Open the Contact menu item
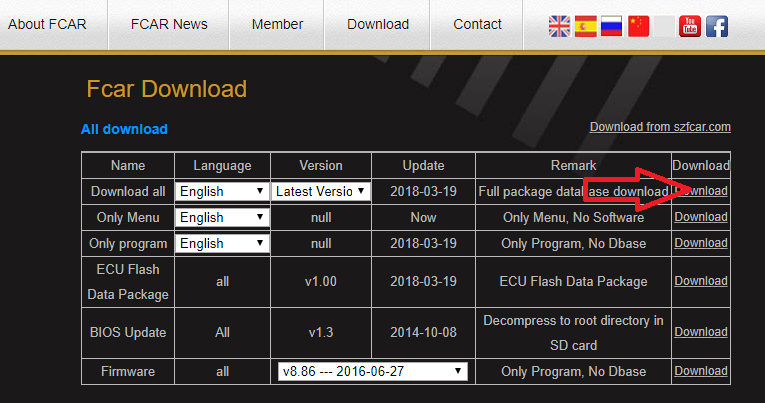765x403 pixels. (477, 24)
